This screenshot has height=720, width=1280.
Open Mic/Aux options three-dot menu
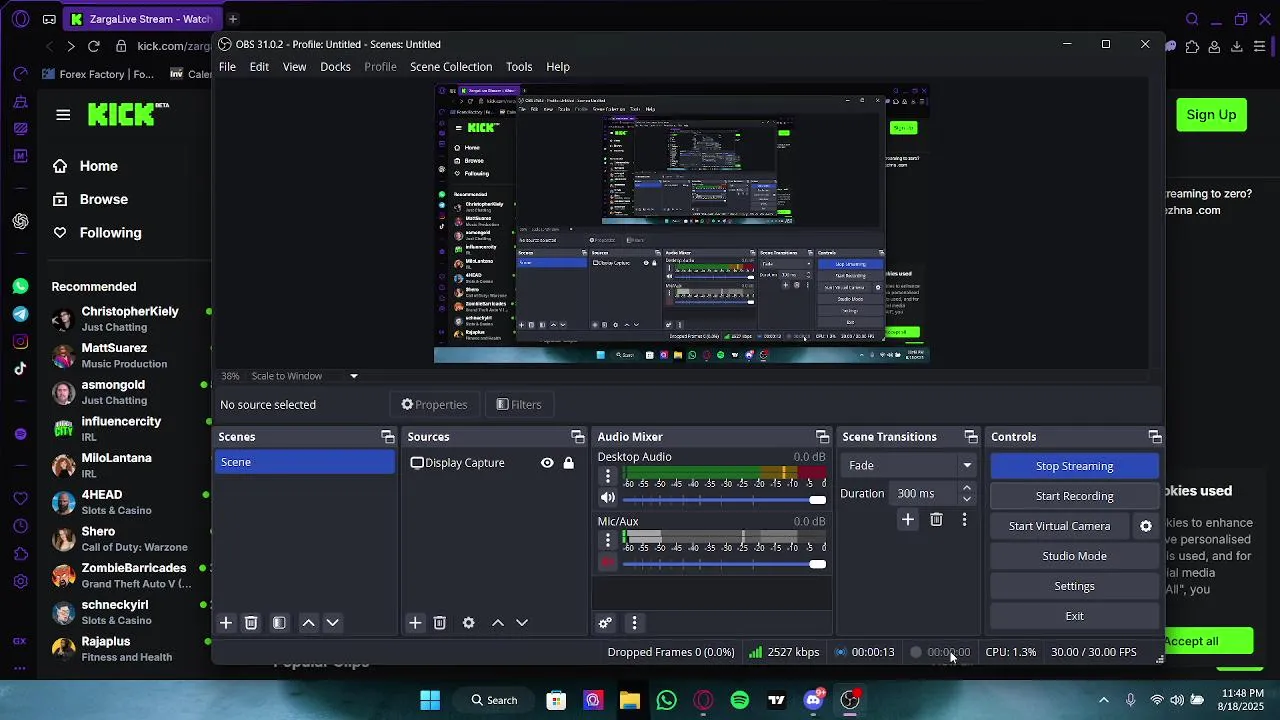[608, 540]
